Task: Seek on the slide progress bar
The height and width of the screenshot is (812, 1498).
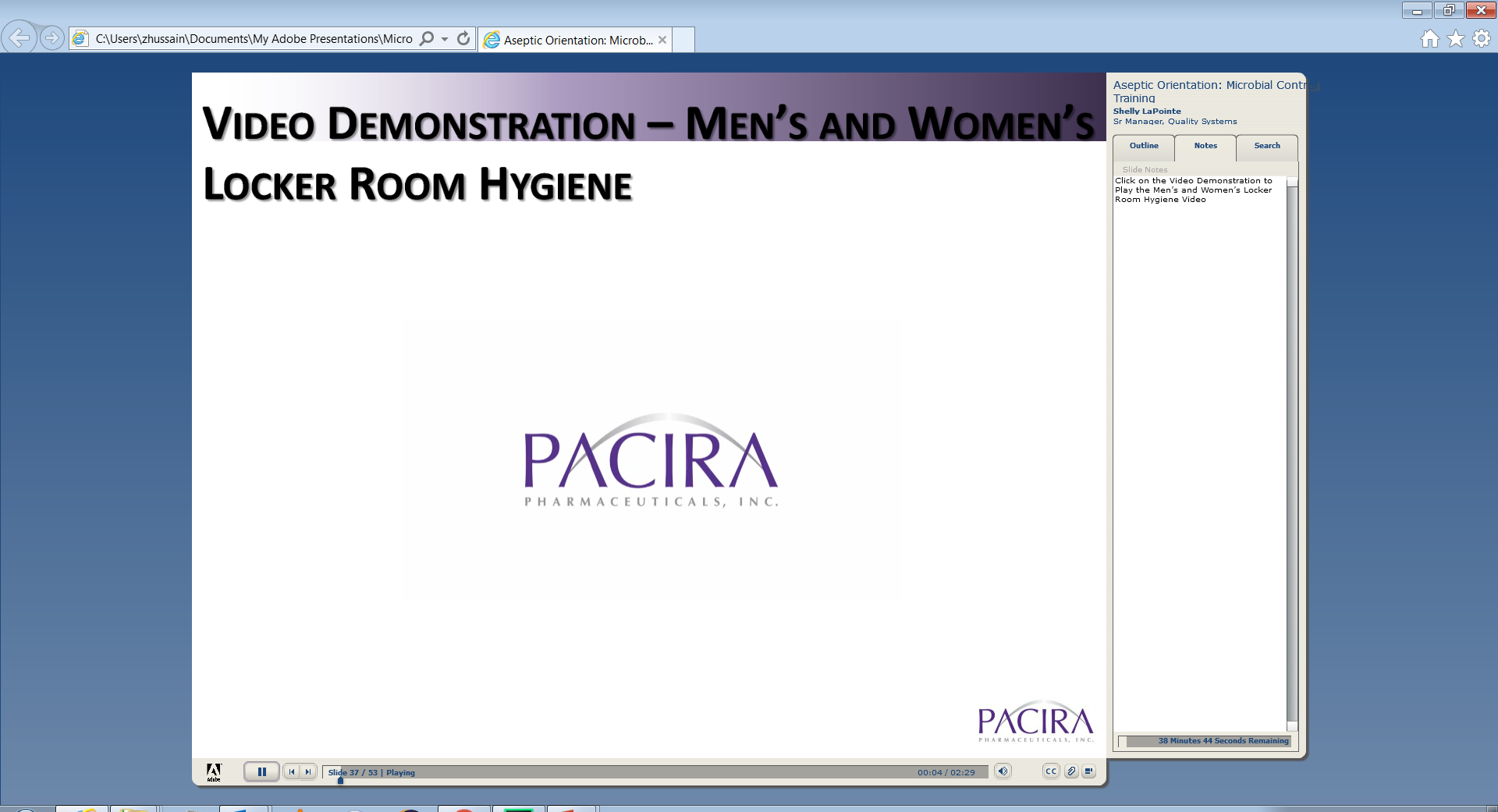Action: point(655,772)
